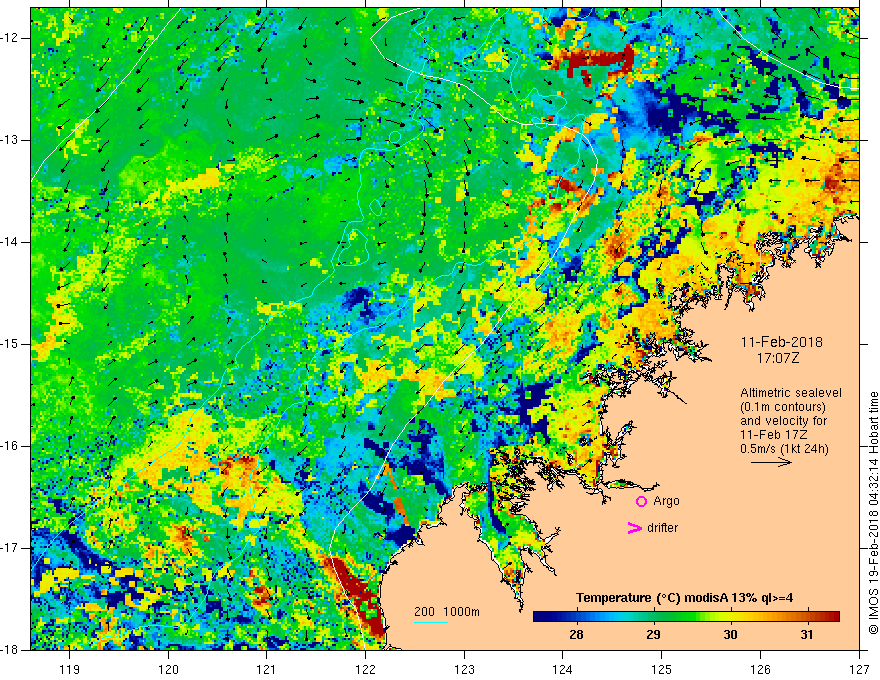This screenshot has height=680, width=880.
Task: Click the longitude axis label '123'
Action: pos(464,669)
